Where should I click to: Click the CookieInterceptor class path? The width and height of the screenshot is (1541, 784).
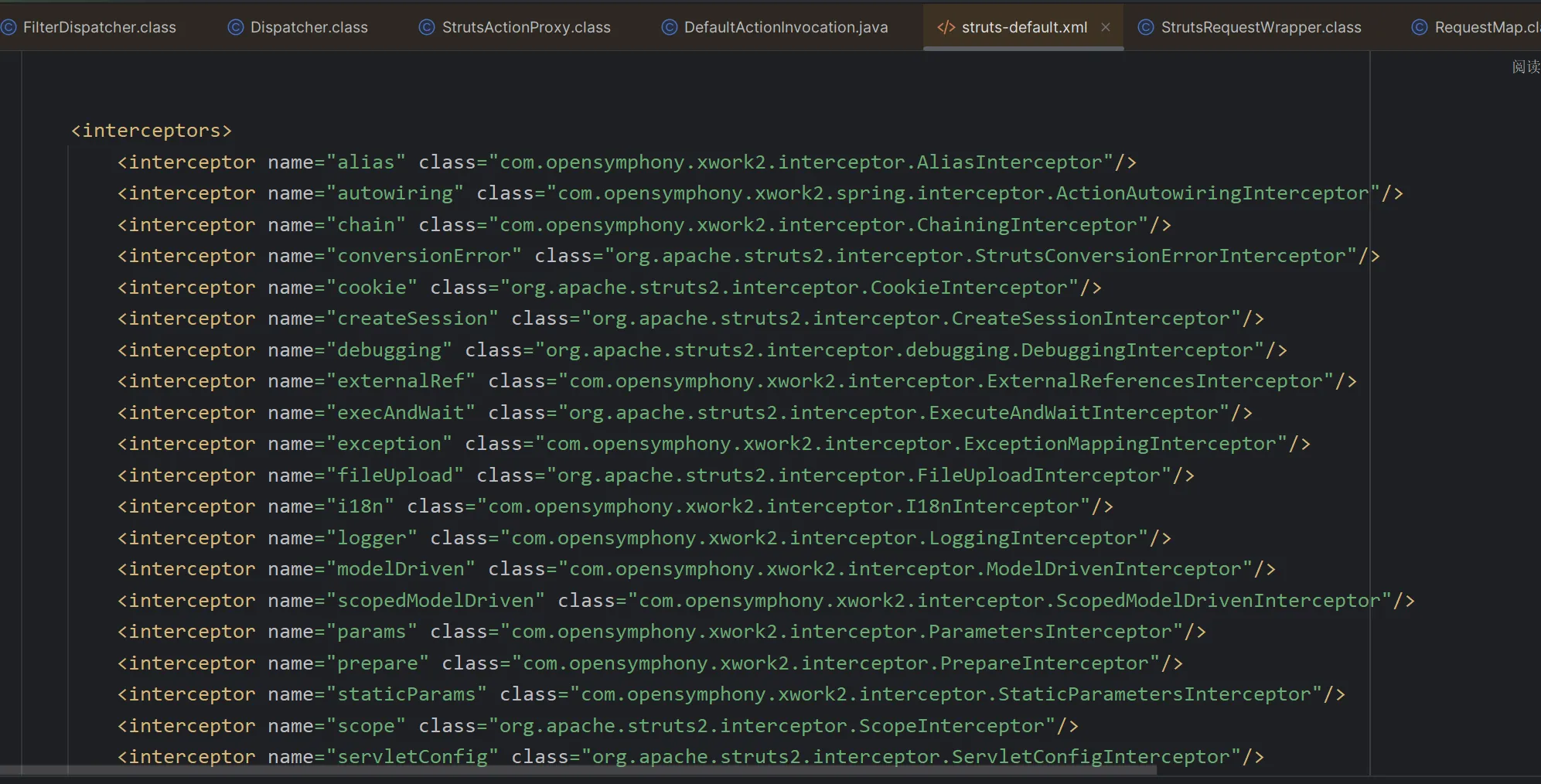789,288
